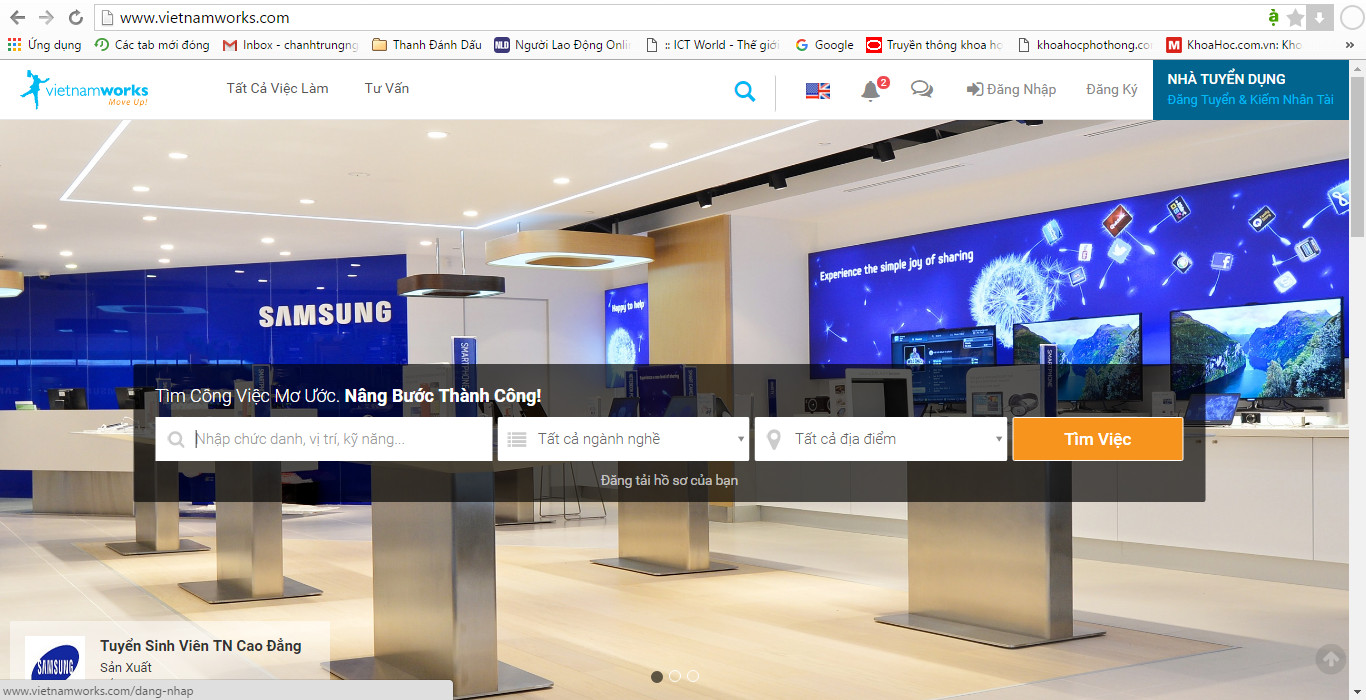Bookmark this page with the star icon
This screenshot has height=700, width=1366.
pos(1296,17)
